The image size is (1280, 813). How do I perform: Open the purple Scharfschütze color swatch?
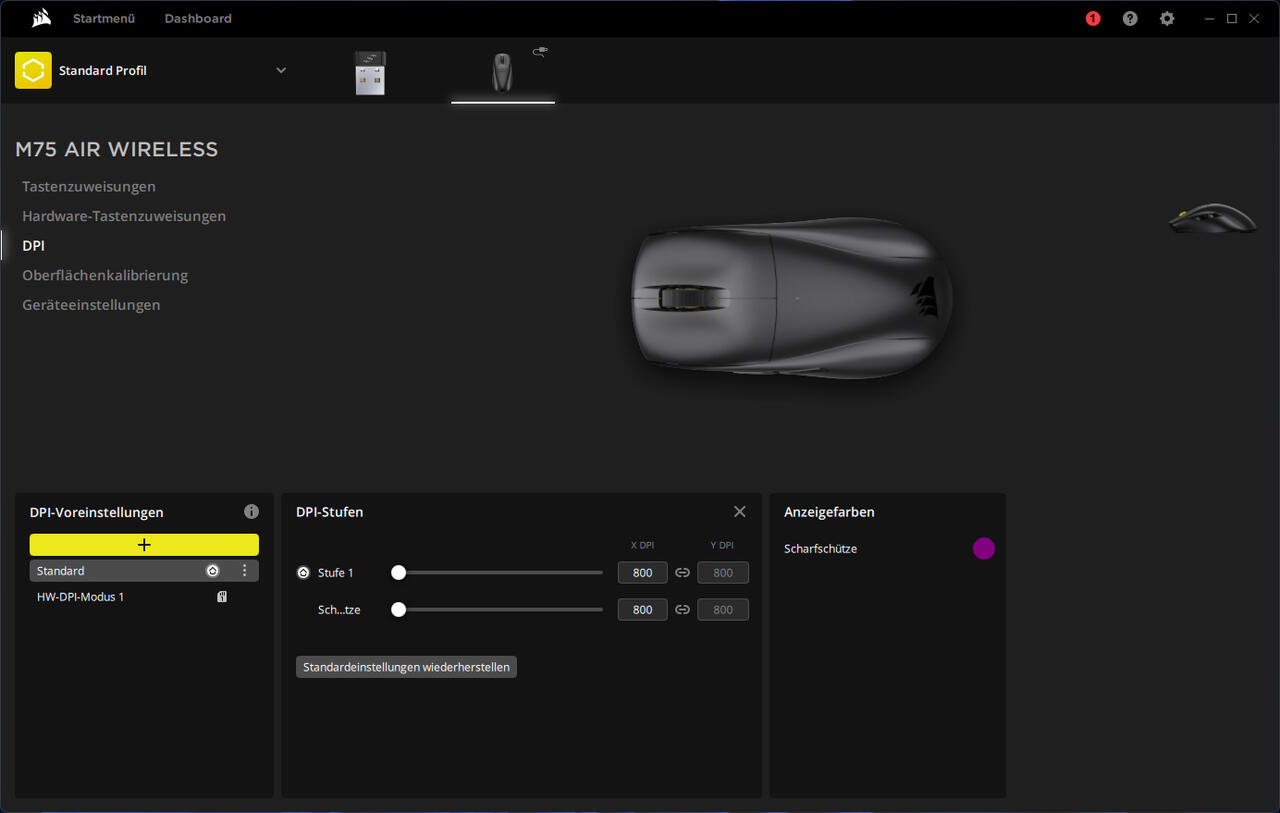click(984, 548)
